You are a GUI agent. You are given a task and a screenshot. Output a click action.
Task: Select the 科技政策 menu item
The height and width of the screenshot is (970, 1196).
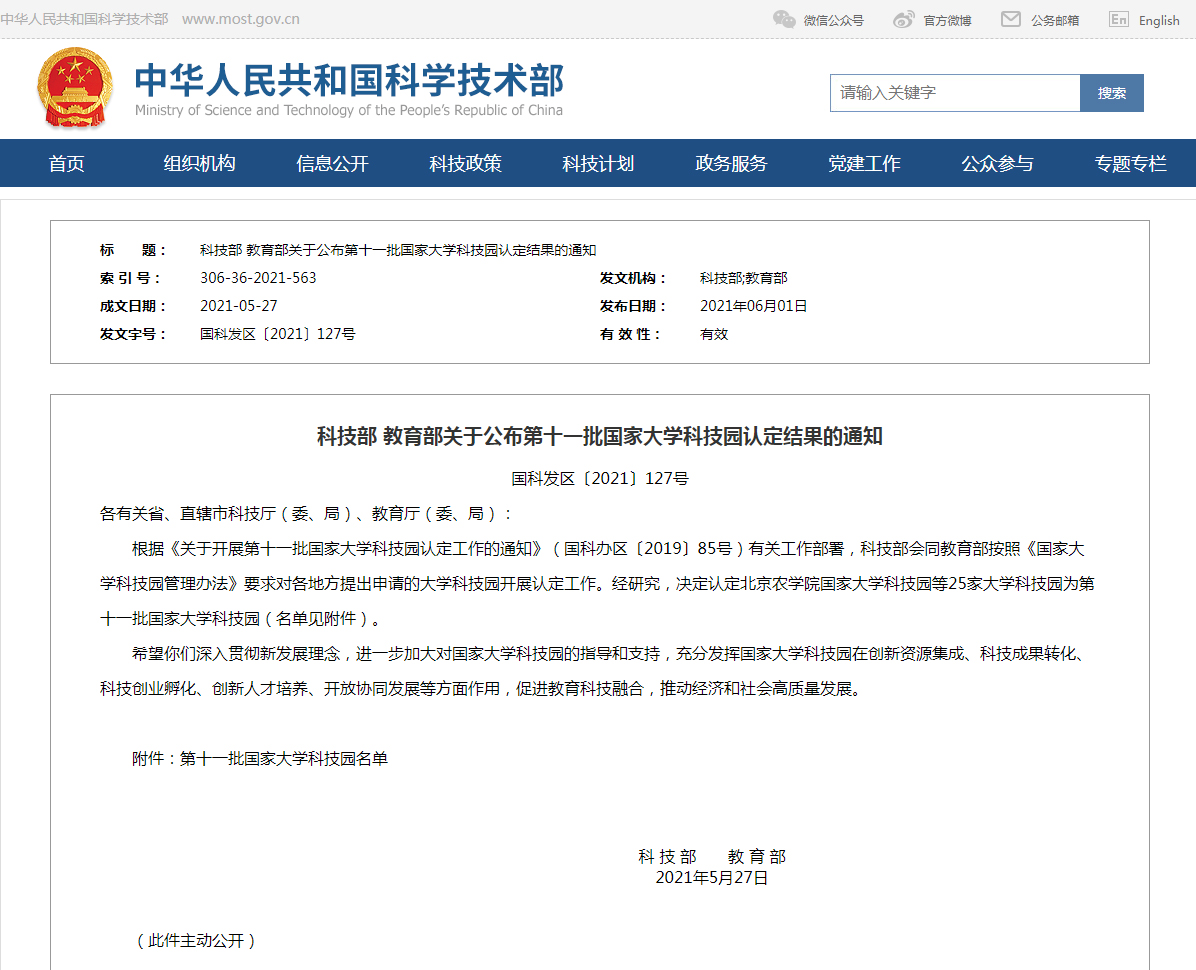465,164
